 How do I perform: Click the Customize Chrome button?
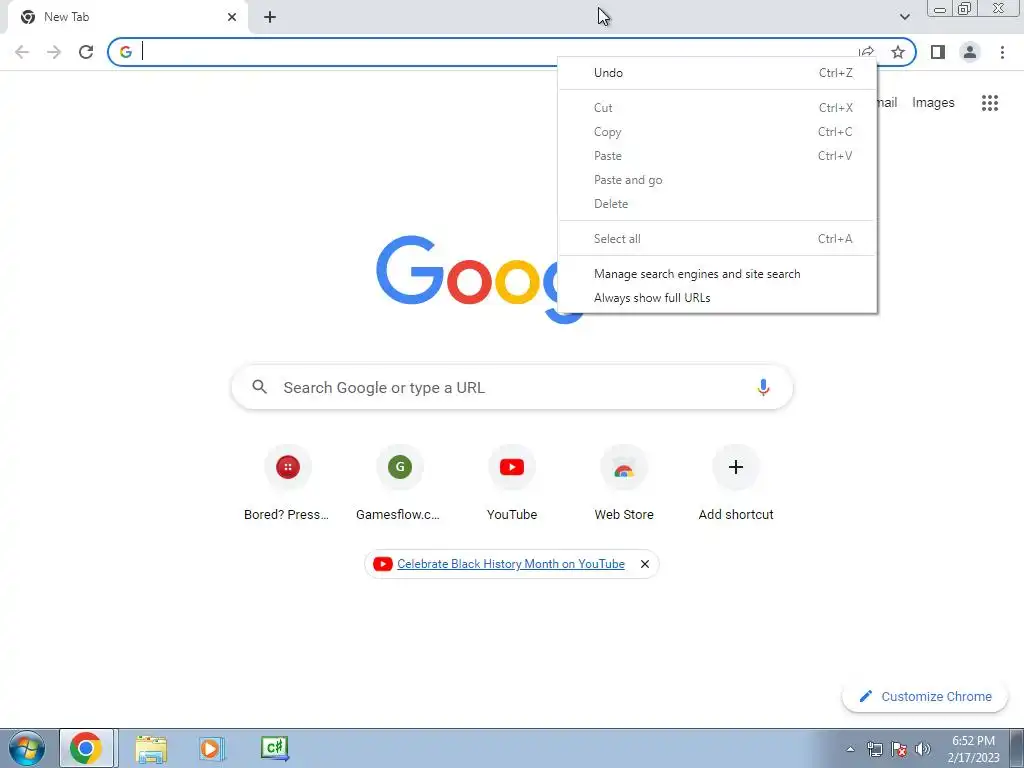[925, 697]
